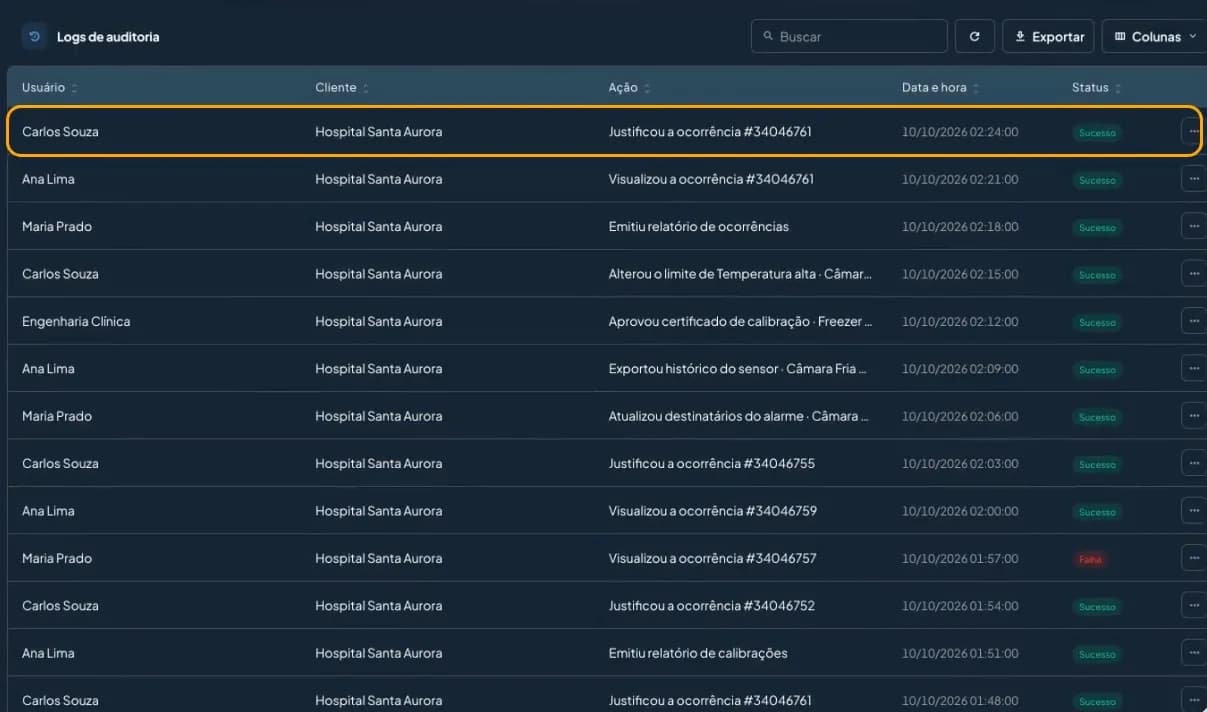The height and width of the screenshot is (712, 1207).
Task: Click the timestamp 10/10/2026 02:00:00
Action: pyautogui.click(x=960, y=511)
